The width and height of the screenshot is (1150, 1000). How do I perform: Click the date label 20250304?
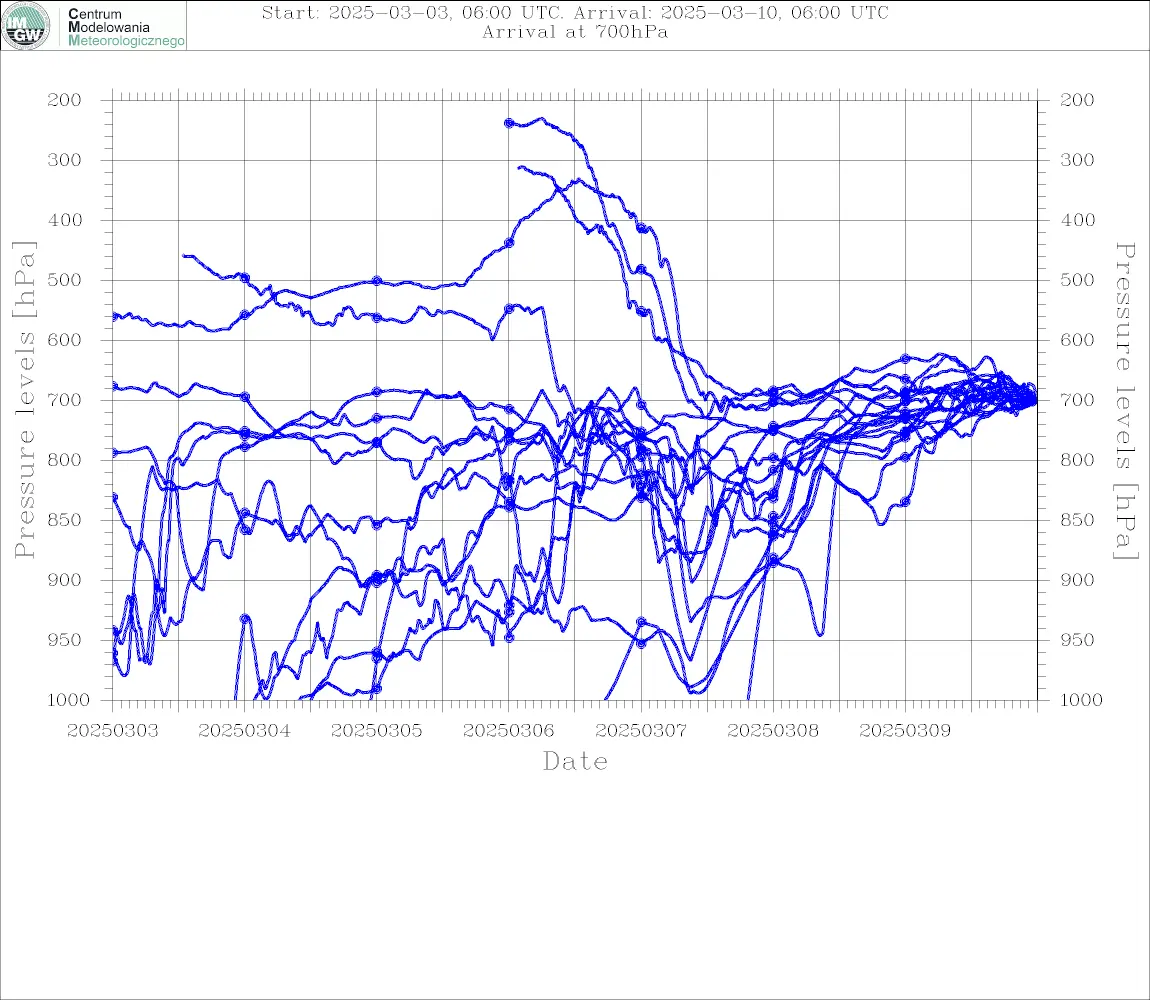pyautogui.click(x=244, y=731)
